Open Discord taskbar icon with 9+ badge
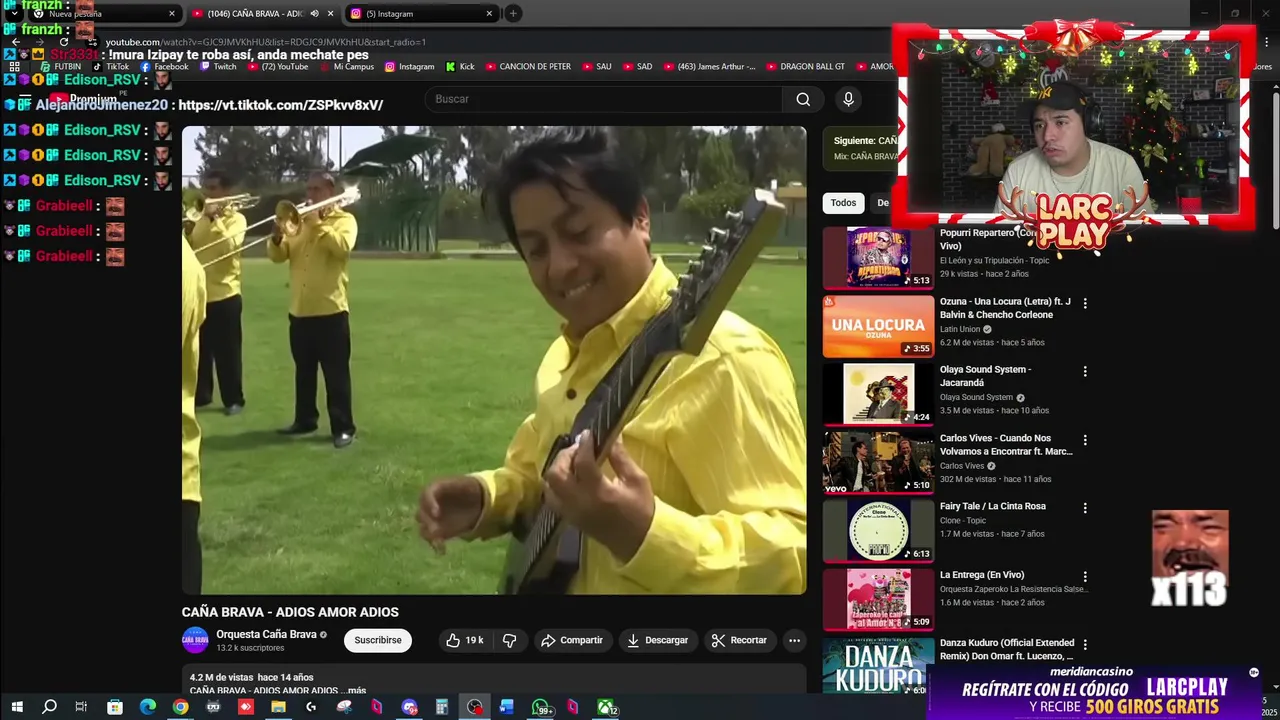The height and width of the screenshot is (720, 1280). point(409,707)
